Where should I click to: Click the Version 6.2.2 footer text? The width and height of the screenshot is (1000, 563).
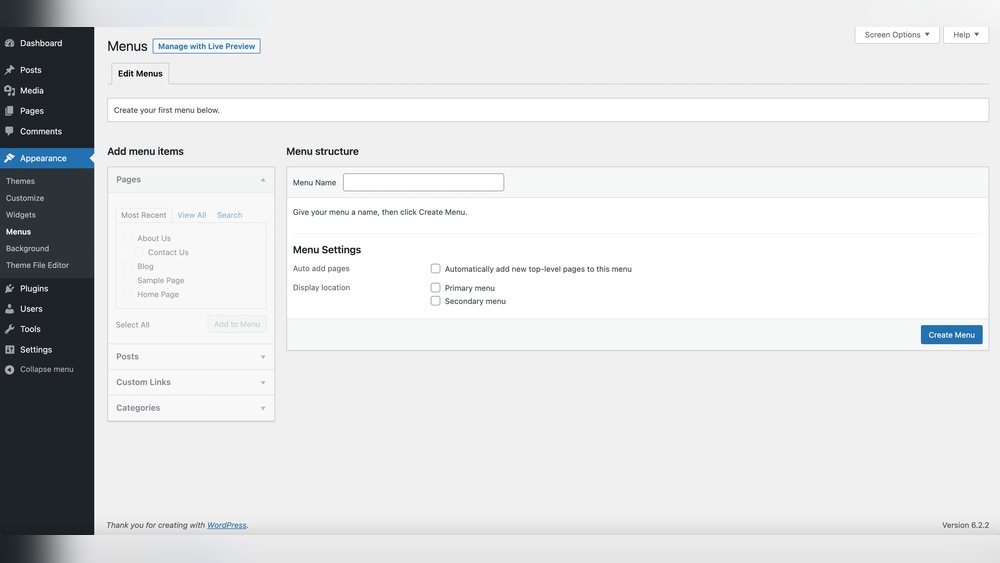pyautogui.click(x=965, y=525)
